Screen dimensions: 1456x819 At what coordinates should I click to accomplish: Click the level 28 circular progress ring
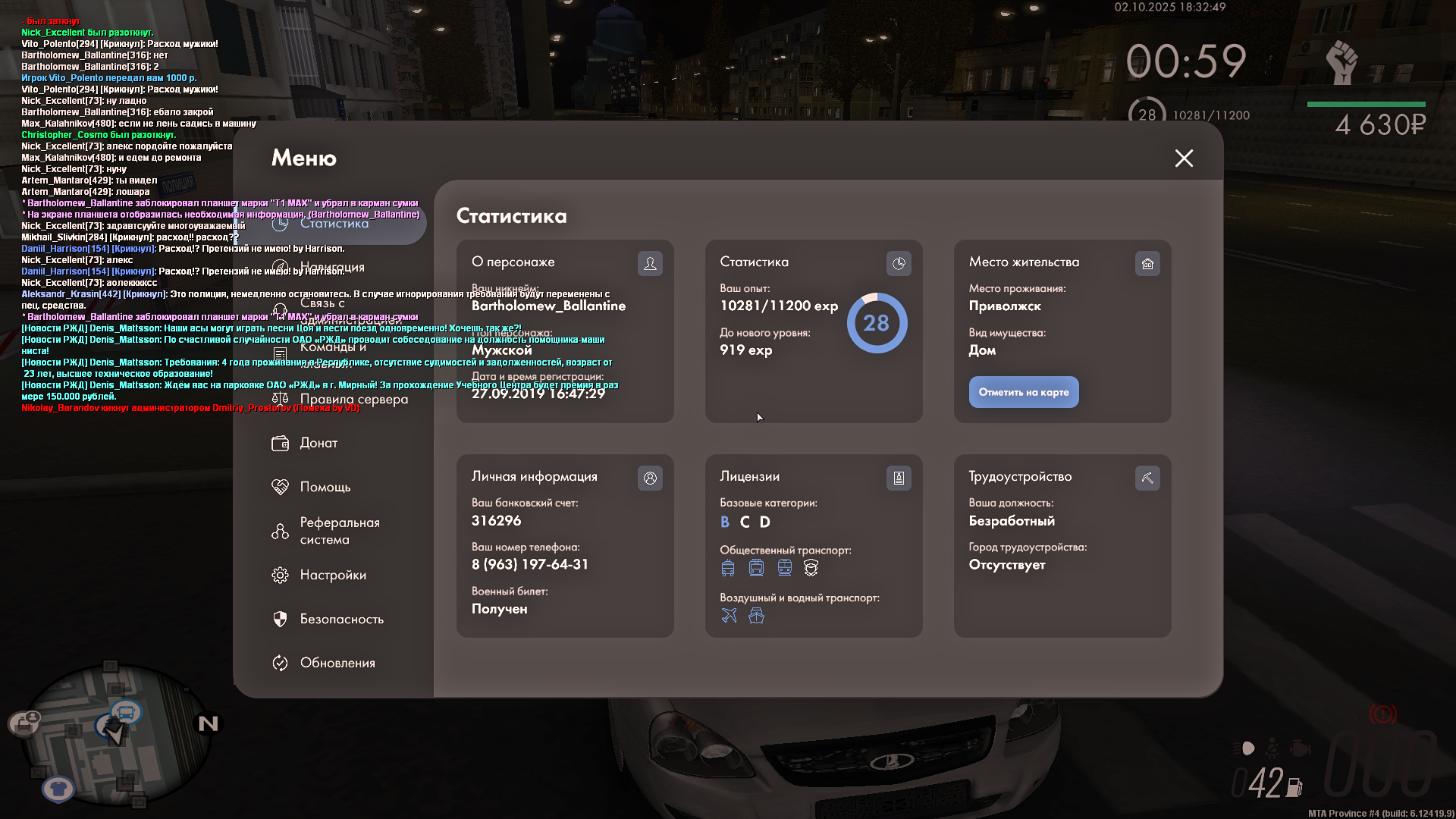tap(877, 323)
